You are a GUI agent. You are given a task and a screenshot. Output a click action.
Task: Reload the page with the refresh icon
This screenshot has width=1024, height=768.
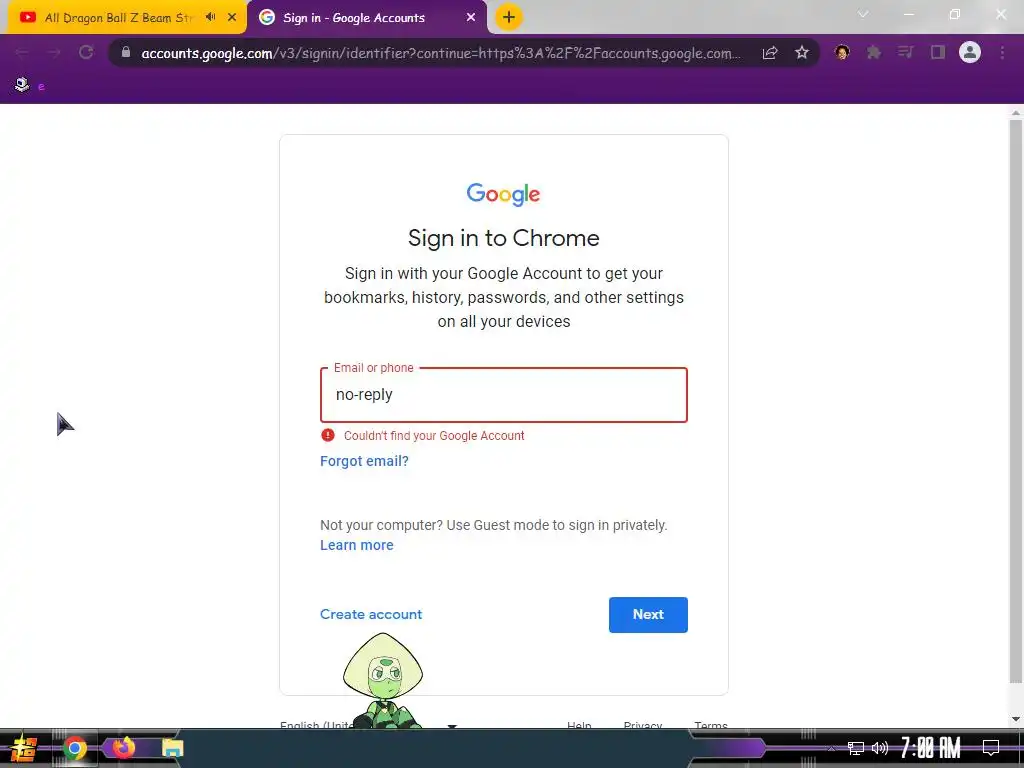(x=86, y=52)
